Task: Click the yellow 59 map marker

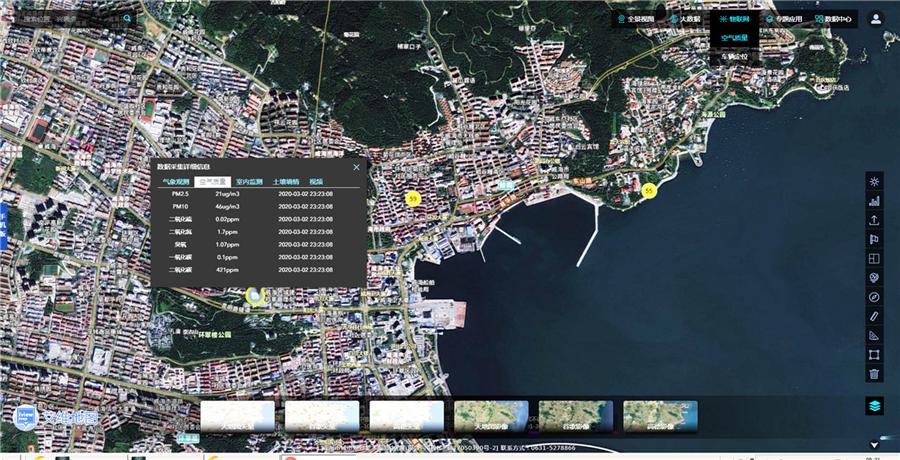Action: [x=412, y=199]
